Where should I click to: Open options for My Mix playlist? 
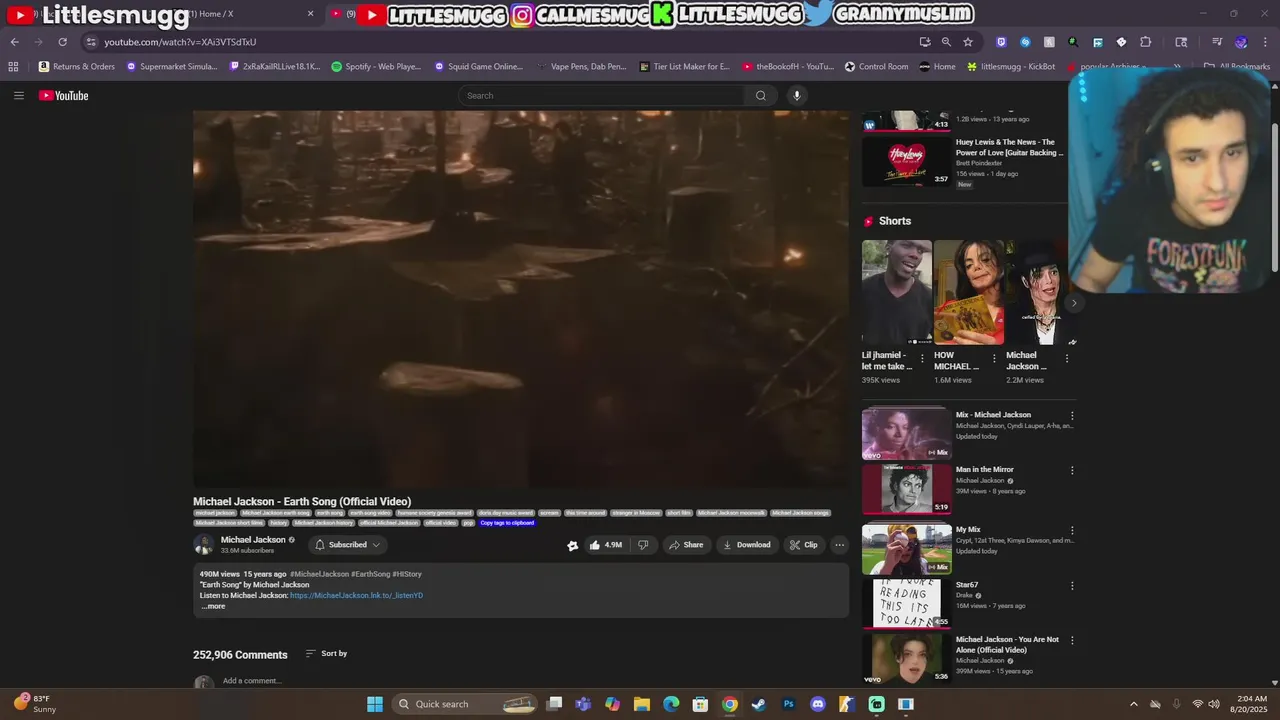click(x=1072, y=531)
